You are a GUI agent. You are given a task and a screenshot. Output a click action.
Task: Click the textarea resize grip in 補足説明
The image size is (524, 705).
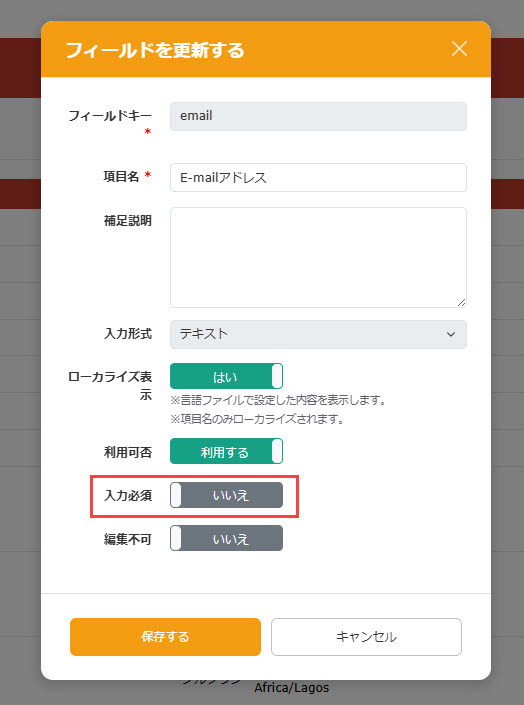point(461,303)
